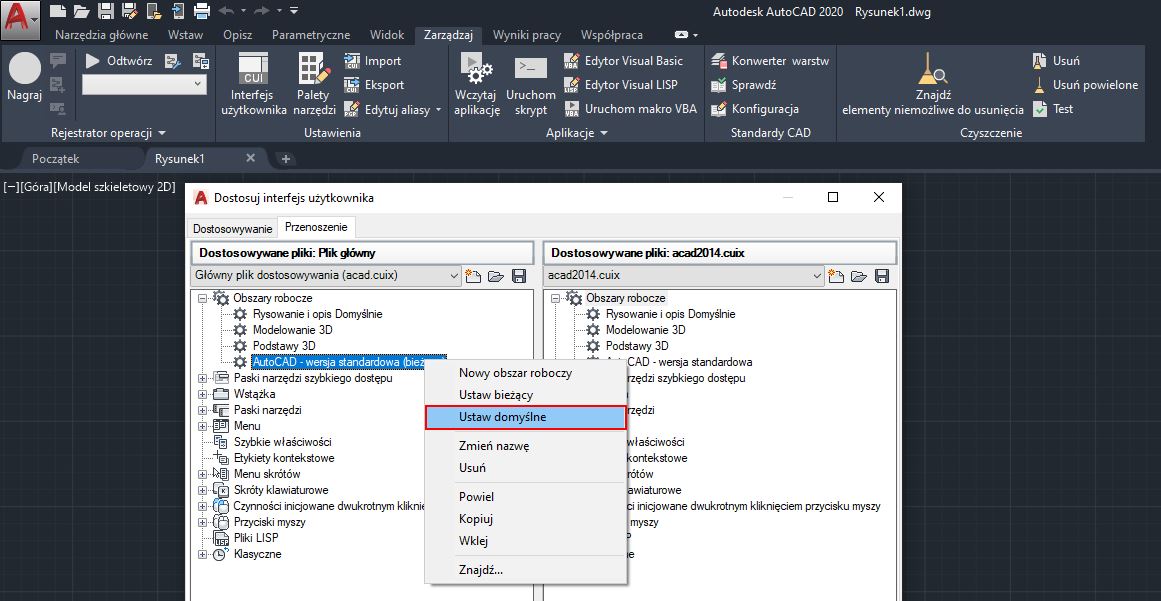Click Uruchom skrypt icon

(x=531, y=84)
